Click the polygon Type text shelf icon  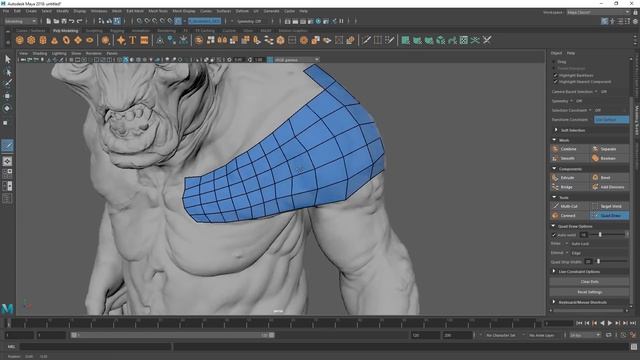click(x=133, y=40)
